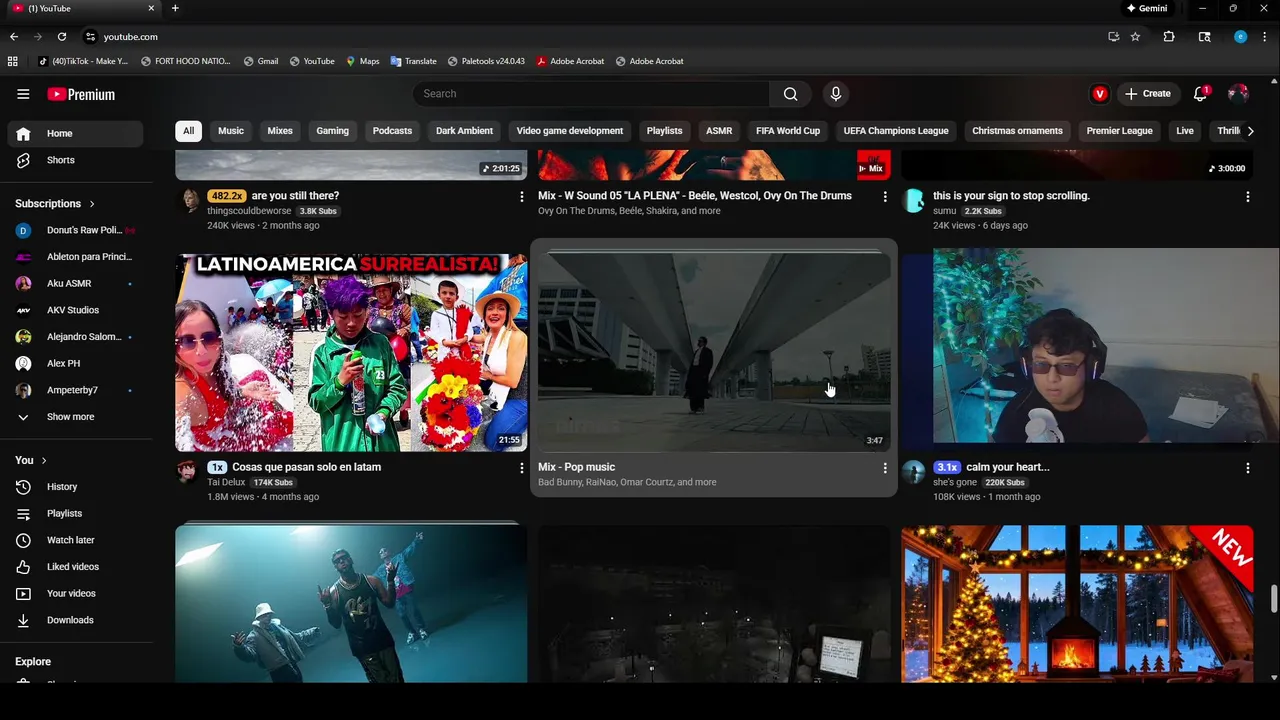Open the 'calm your heart...' thumbnail
The height and width of the screenshot is (720, 1280).
click(1090, 346)
